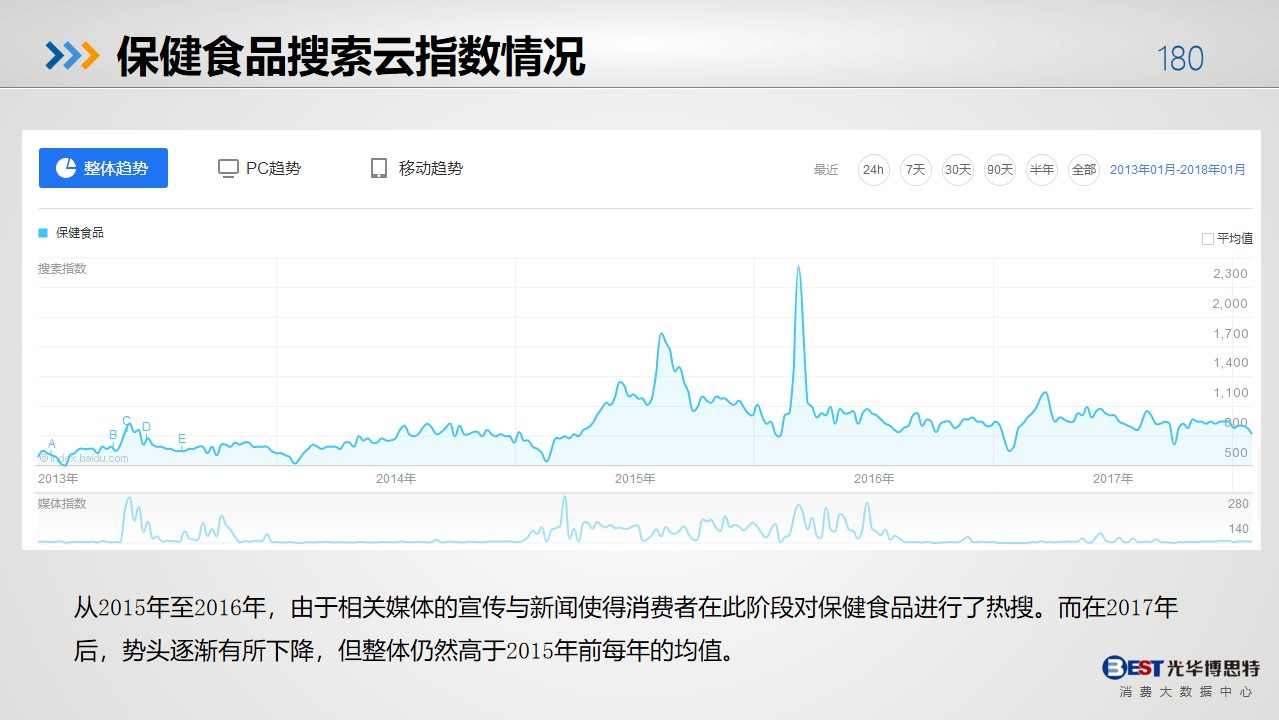Screen dimensions: 1279x720
Task: Click news marker E on the chart
Action: pyautogui.click(x=182, y=439)
